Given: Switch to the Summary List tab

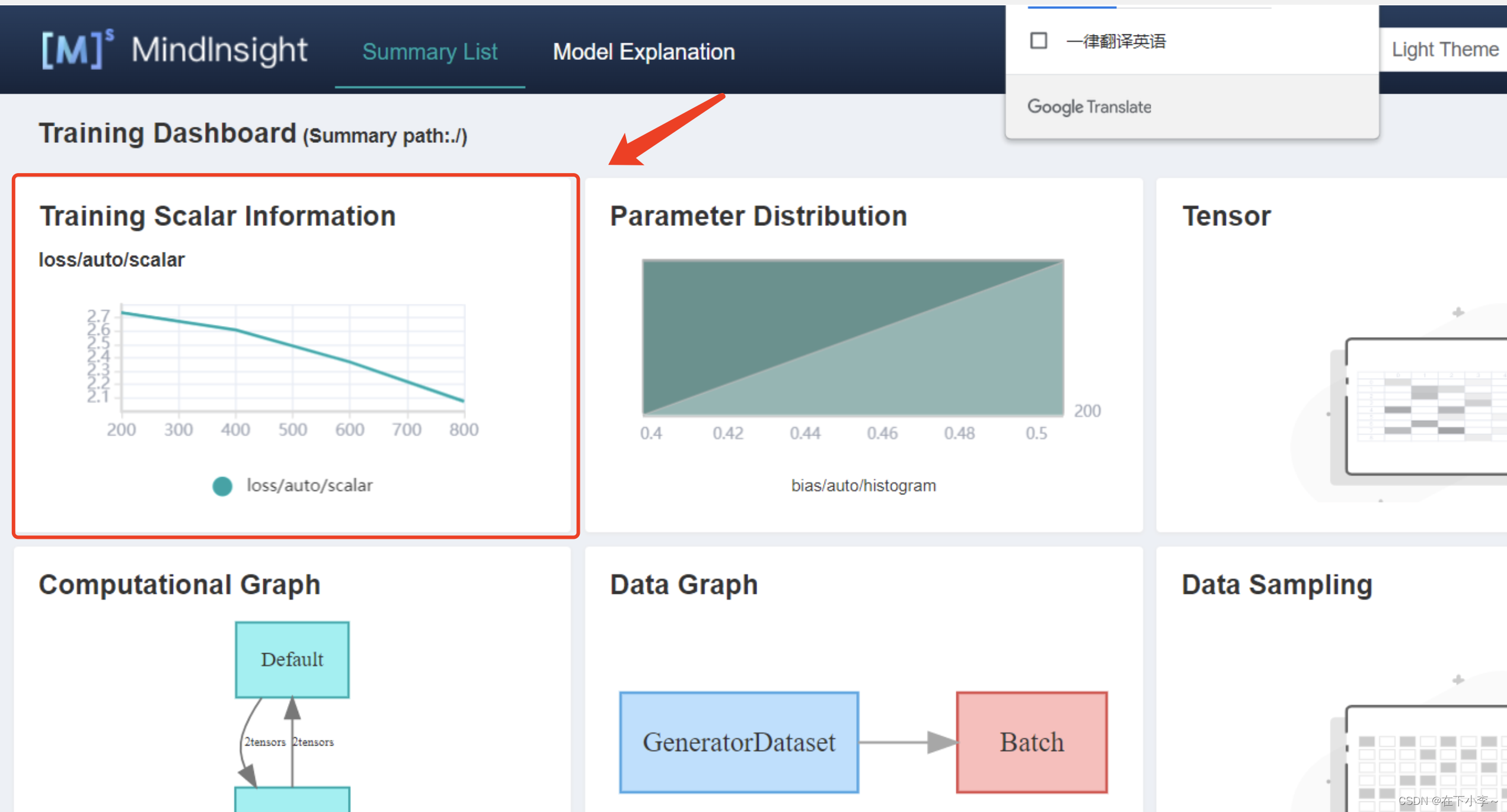Looking at the screenshot, I should point(430,52).
